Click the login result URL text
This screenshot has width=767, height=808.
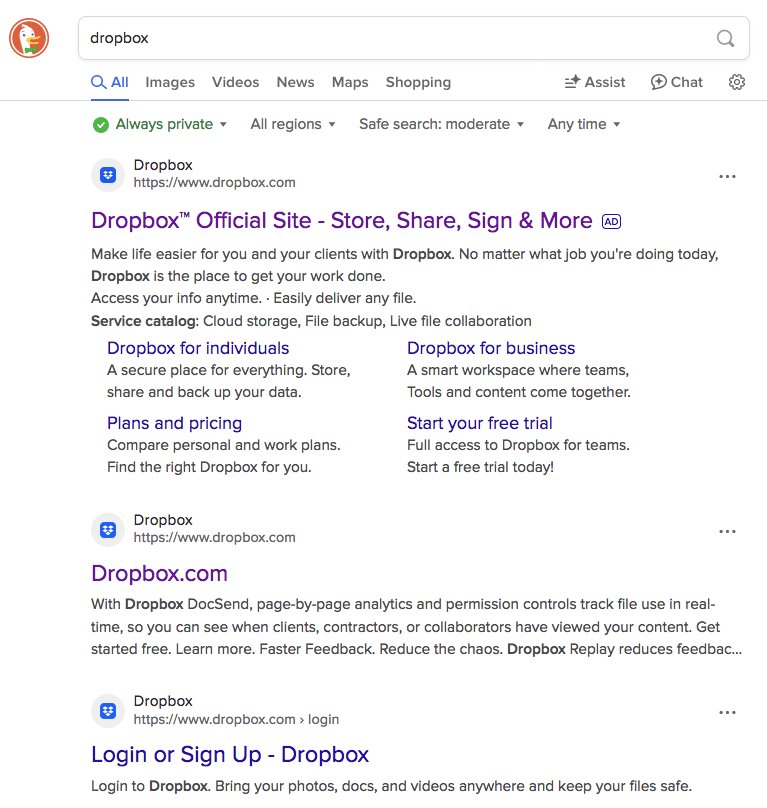tap(236, 719)
